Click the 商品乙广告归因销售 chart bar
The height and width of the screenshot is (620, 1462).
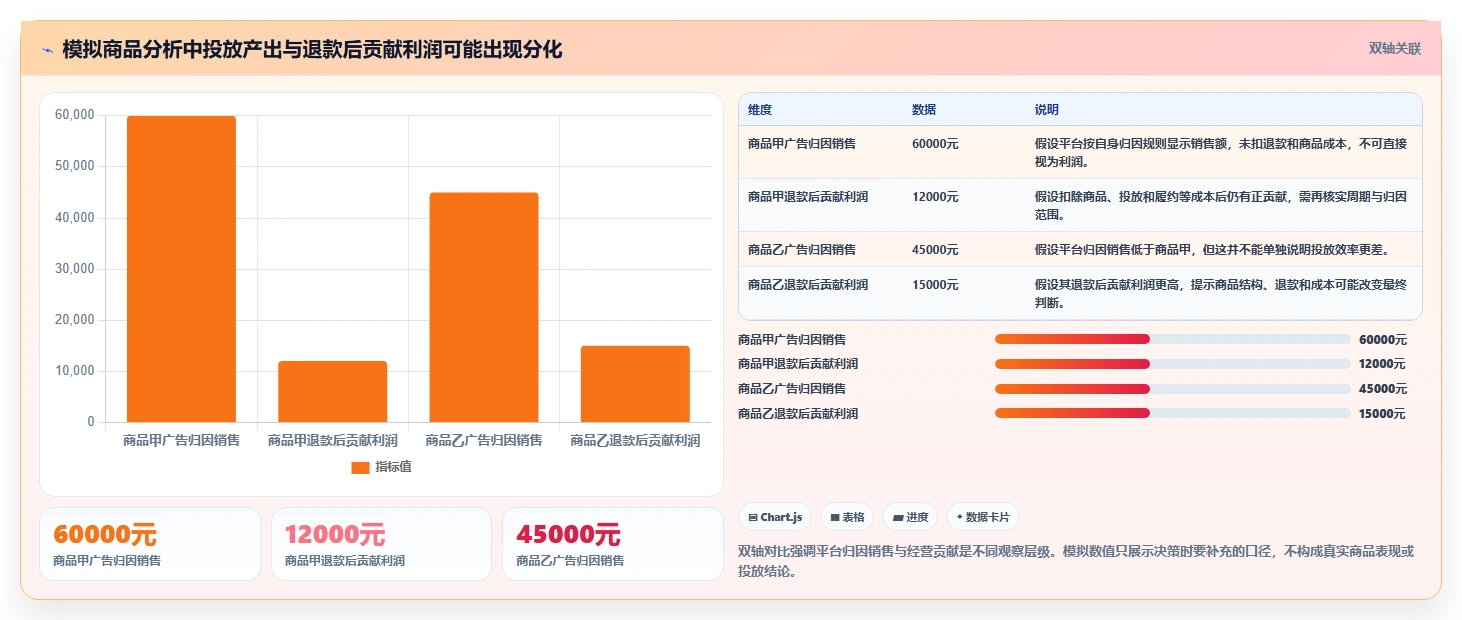click(x=484, y=307)
